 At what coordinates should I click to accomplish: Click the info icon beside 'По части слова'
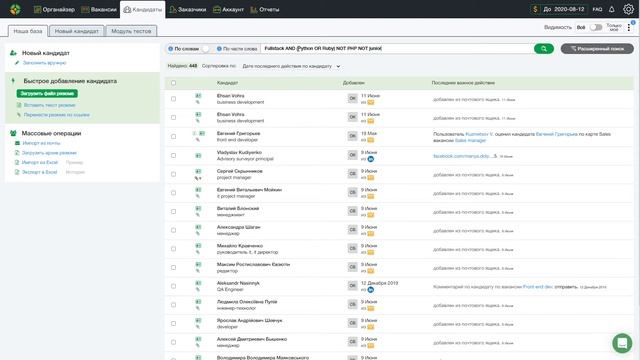[219, 49]
